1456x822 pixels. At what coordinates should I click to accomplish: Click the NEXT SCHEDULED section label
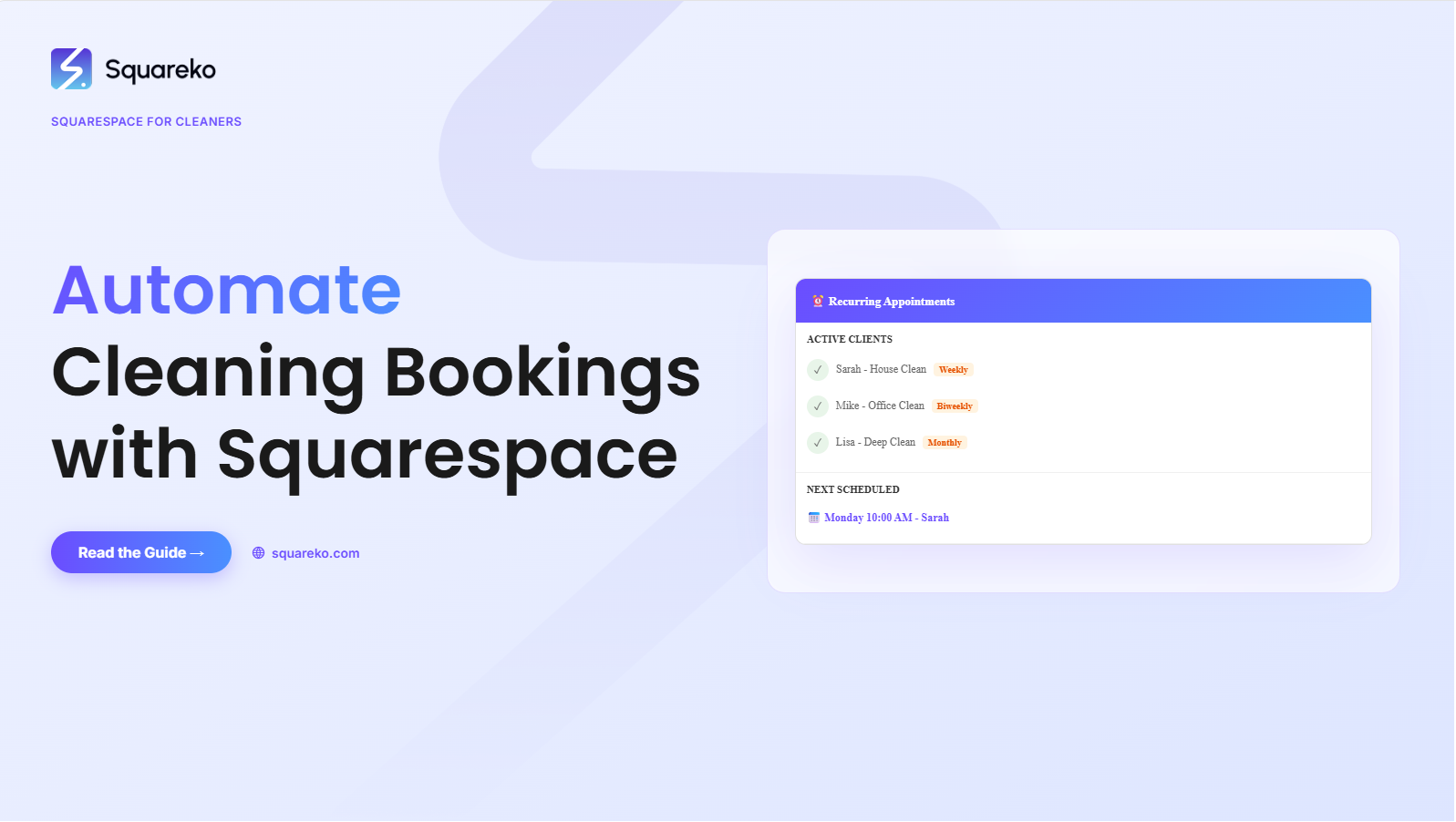pyautogui.click(x=853, y=489)
